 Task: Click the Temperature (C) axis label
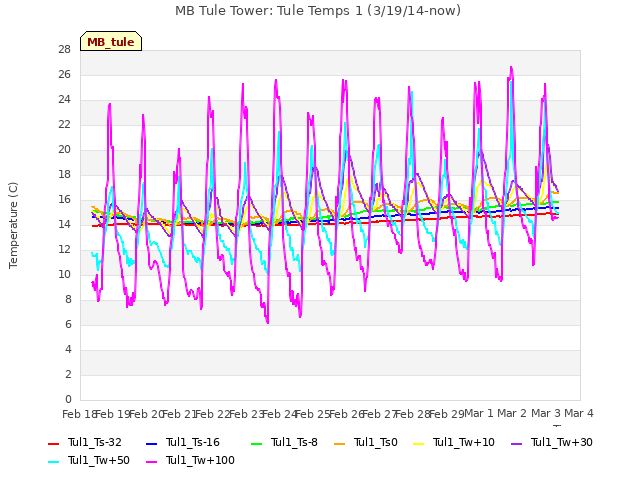[x=13, y=225]
